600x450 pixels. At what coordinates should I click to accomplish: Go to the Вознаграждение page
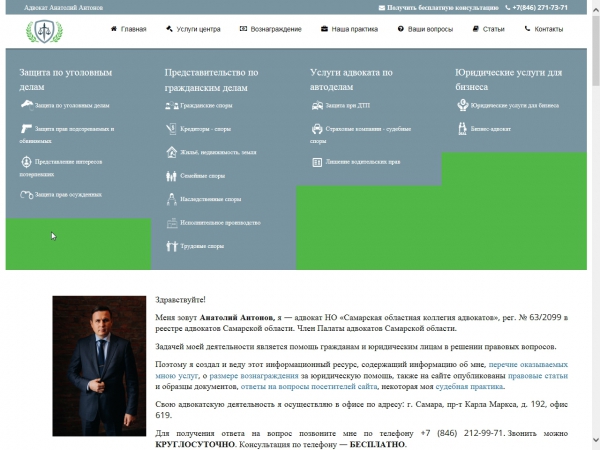(x=276, y=29)
